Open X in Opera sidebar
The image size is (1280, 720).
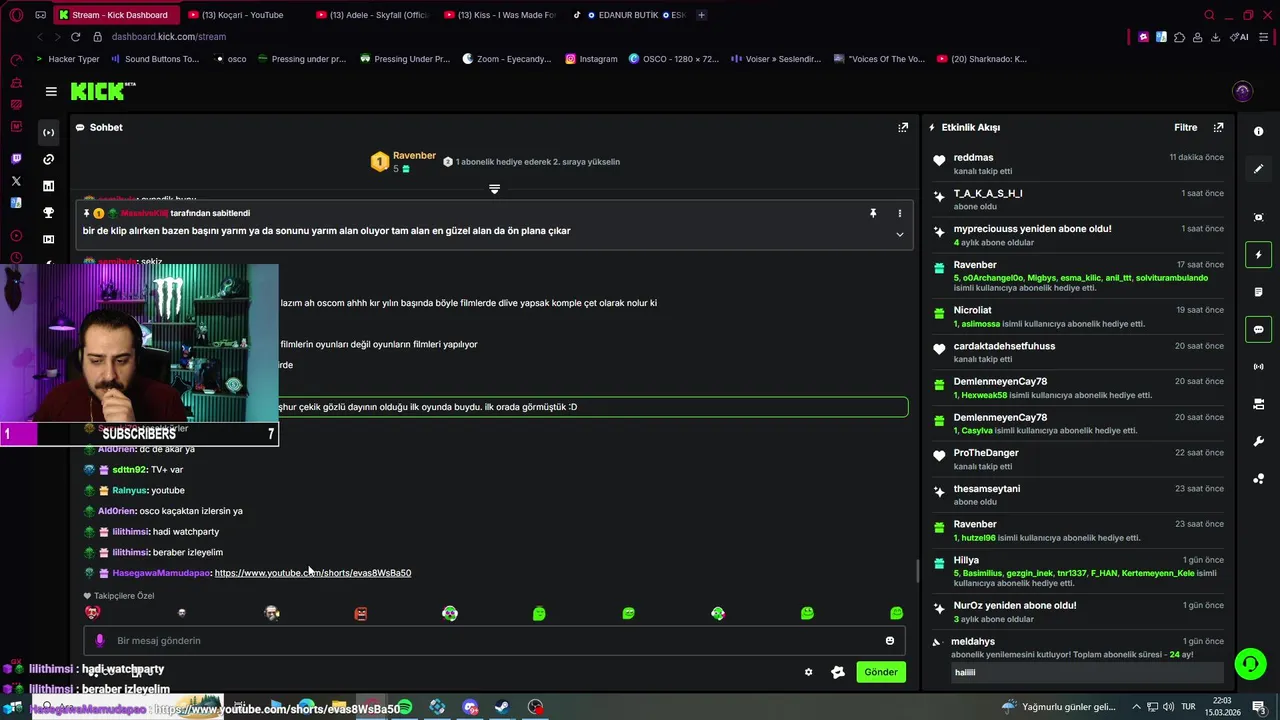(x=16, y=181)
